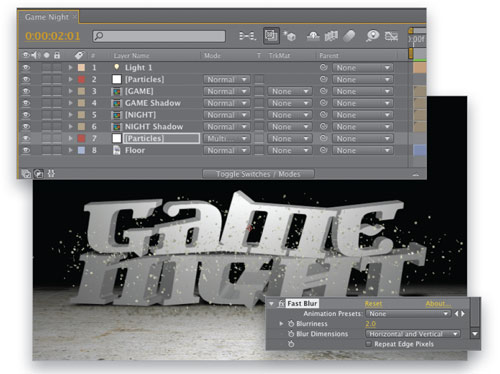Hide the Light 1 layer
The width and height of the screenshot is (500, 374).
click(26, 68)
